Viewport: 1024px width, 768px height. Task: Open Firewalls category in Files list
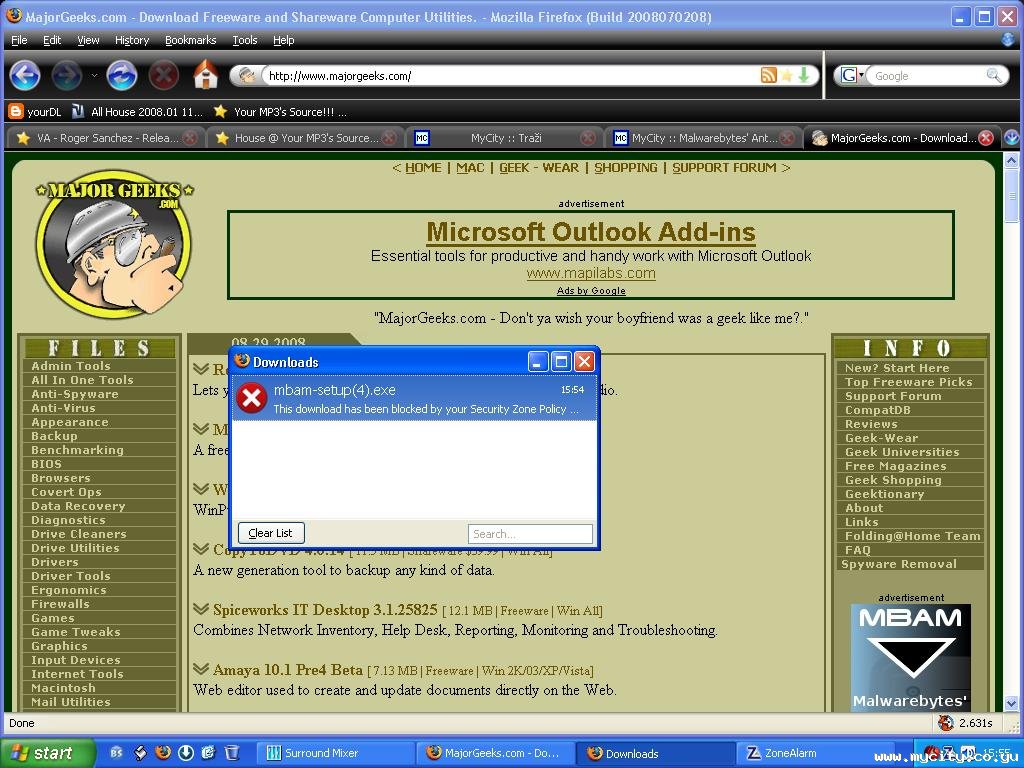60,604
